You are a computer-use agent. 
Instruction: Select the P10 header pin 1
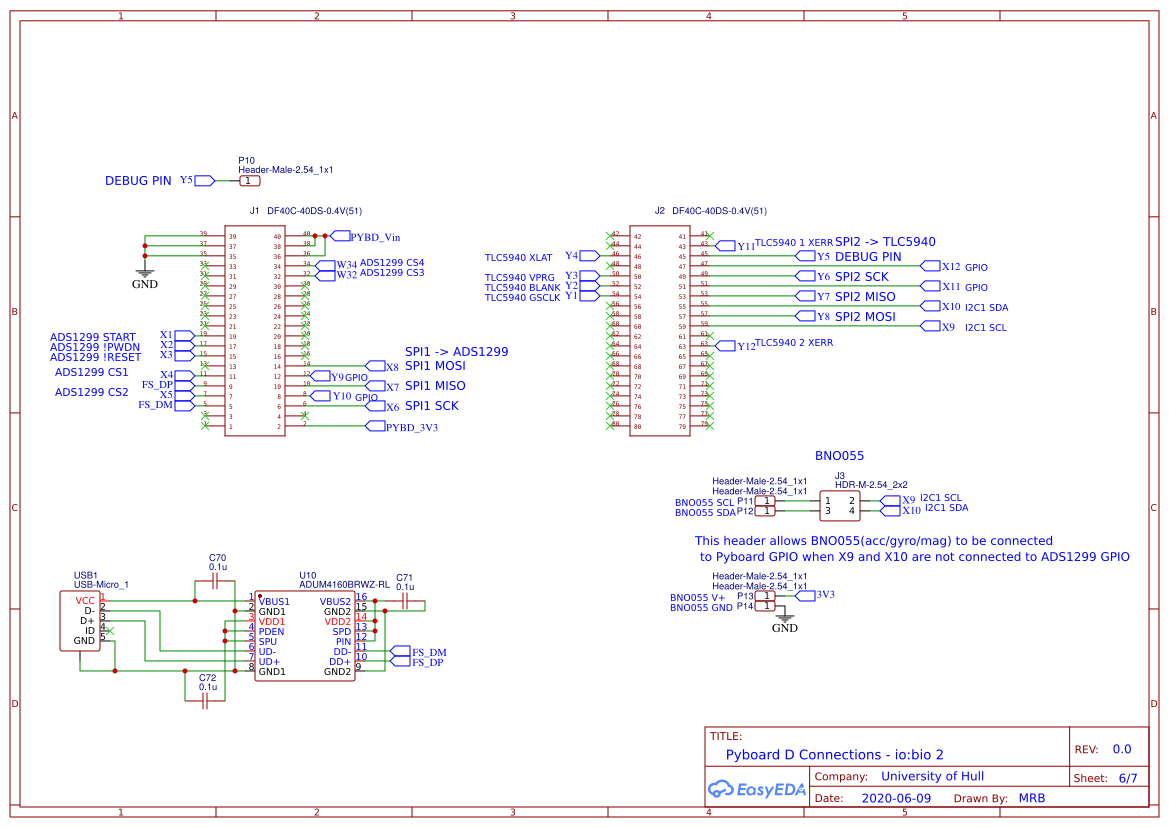[245, 181]
